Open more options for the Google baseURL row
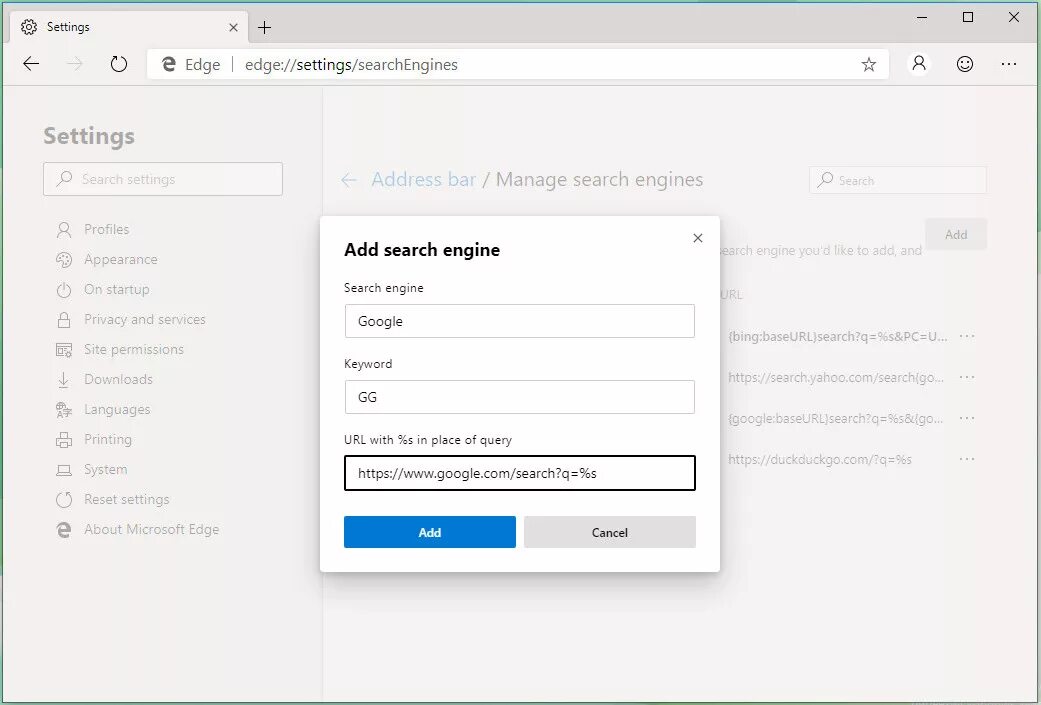The image size is (1041, 705). [x=967, y=418]
